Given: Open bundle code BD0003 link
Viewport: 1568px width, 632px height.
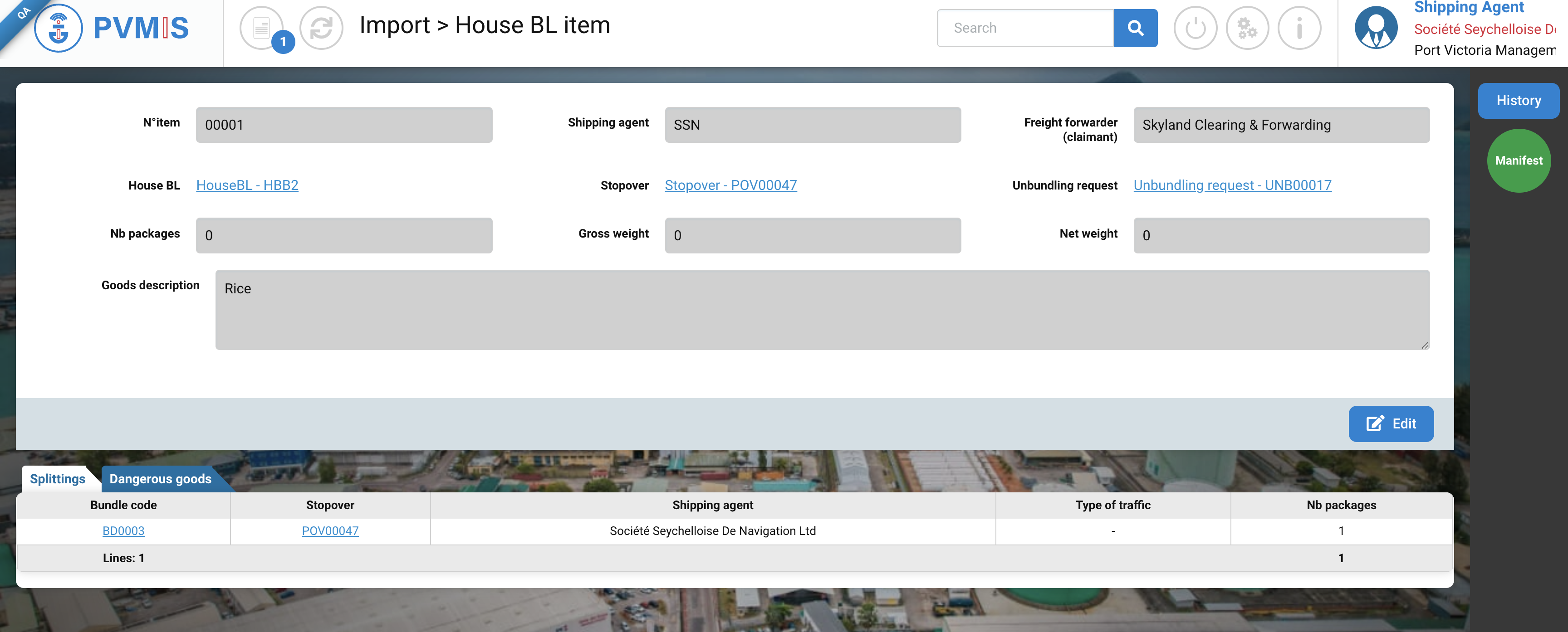Looking at the screenshot, I should point(123,530).
